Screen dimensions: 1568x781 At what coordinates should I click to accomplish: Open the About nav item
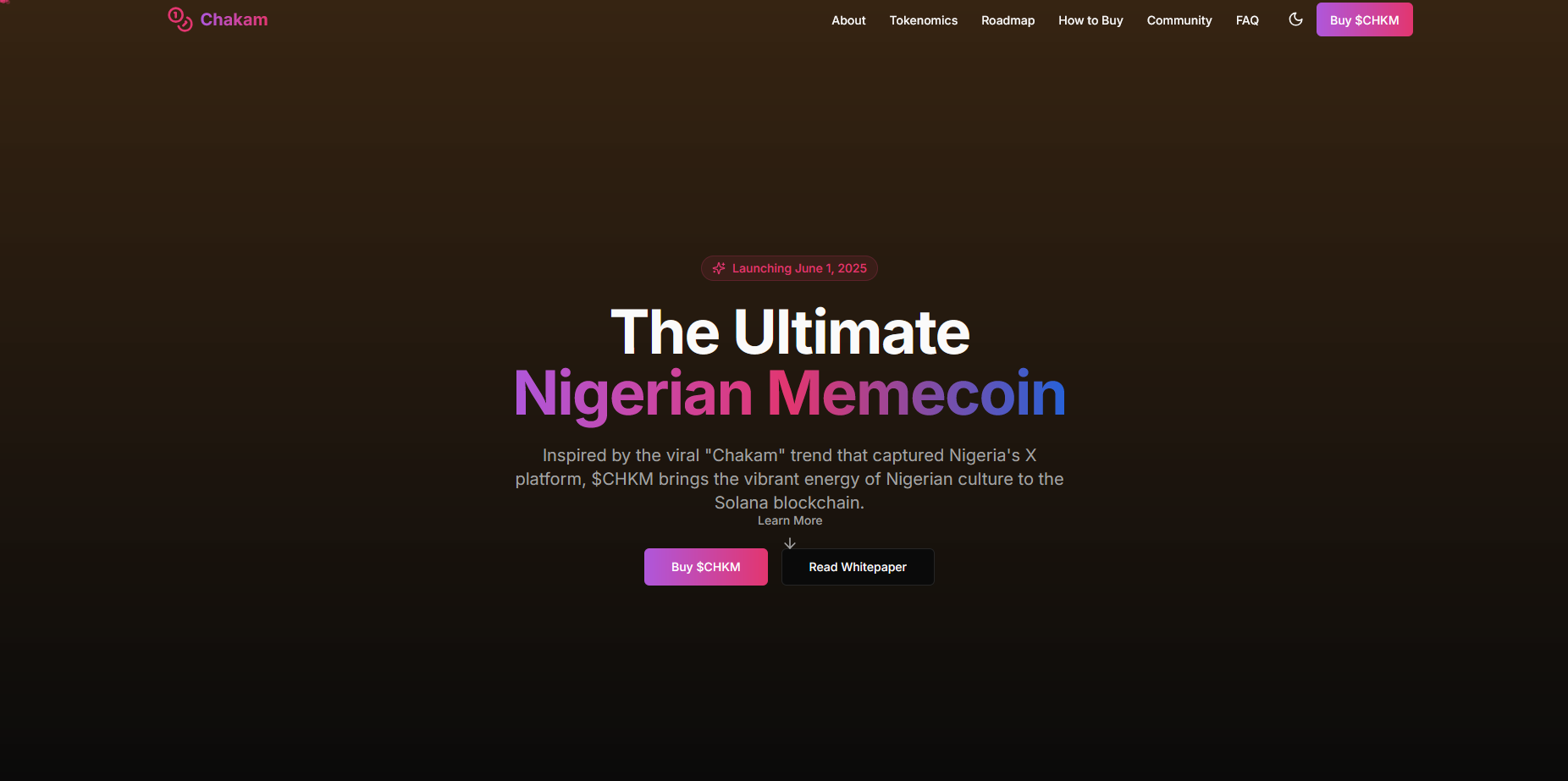[848, 20]
